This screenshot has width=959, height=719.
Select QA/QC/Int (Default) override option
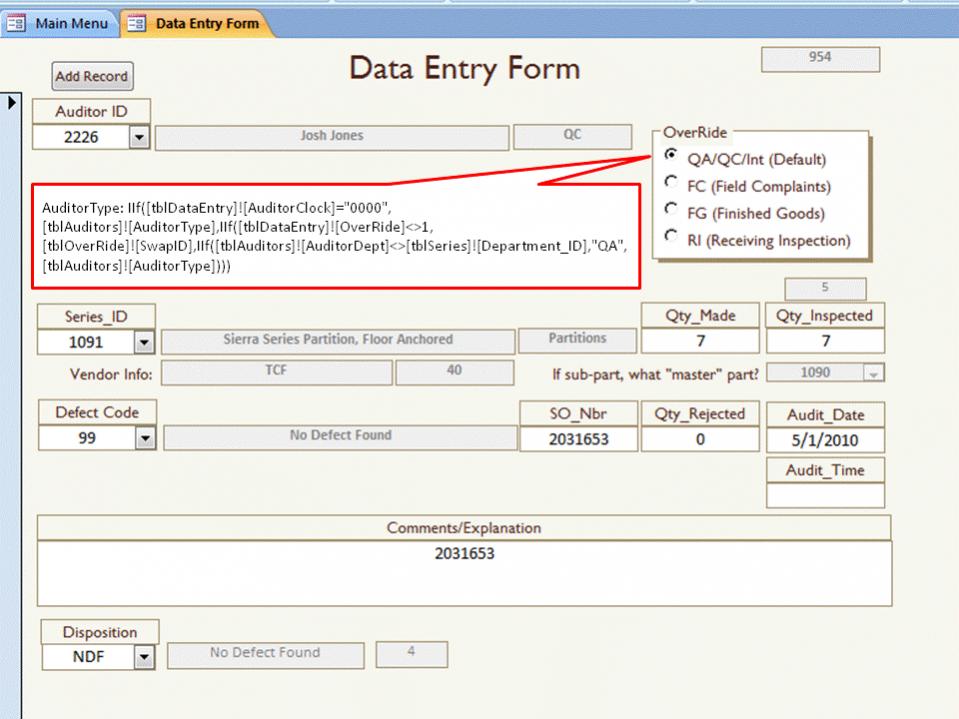pos(670,157)
